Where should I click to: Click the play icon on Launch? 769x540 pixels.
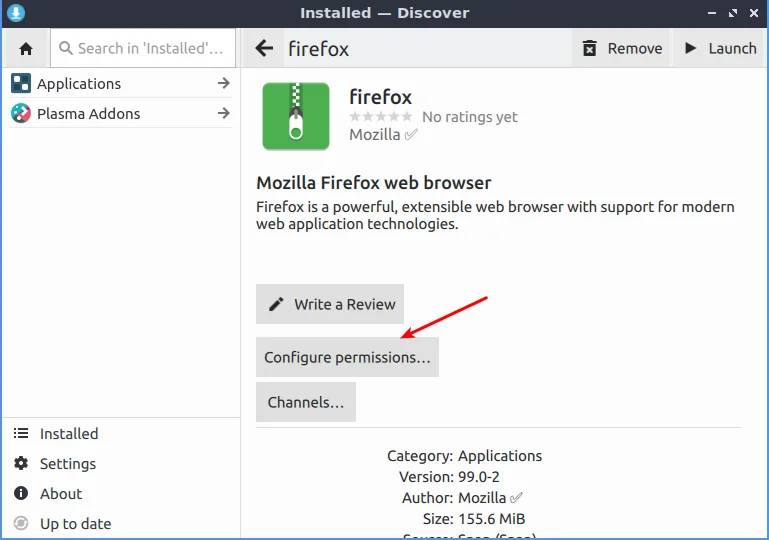pyautogui.click(x=691, y=48)
